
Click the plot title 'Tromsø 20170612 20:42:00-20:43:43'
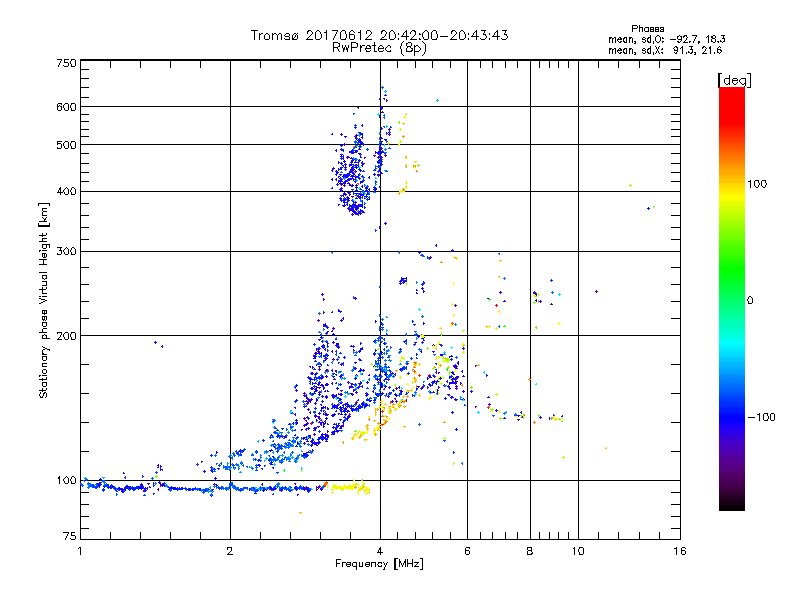379,35
